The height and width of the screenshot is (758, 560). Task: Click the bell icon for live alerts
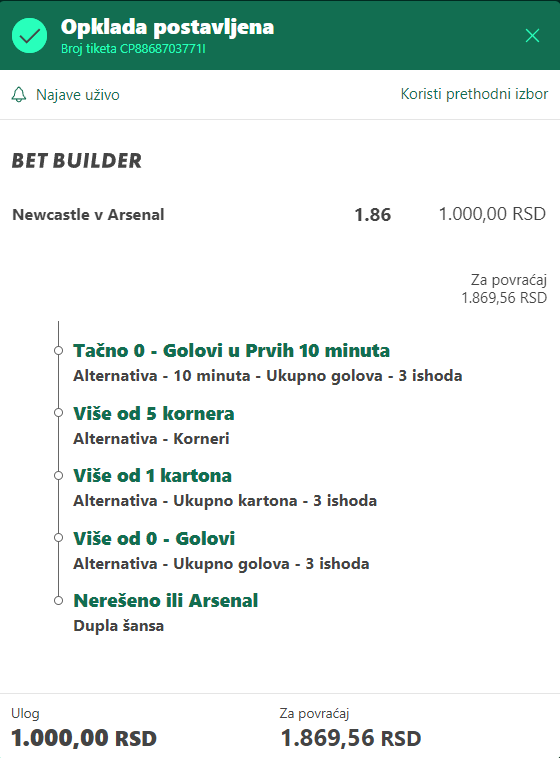tap(19, 94)
